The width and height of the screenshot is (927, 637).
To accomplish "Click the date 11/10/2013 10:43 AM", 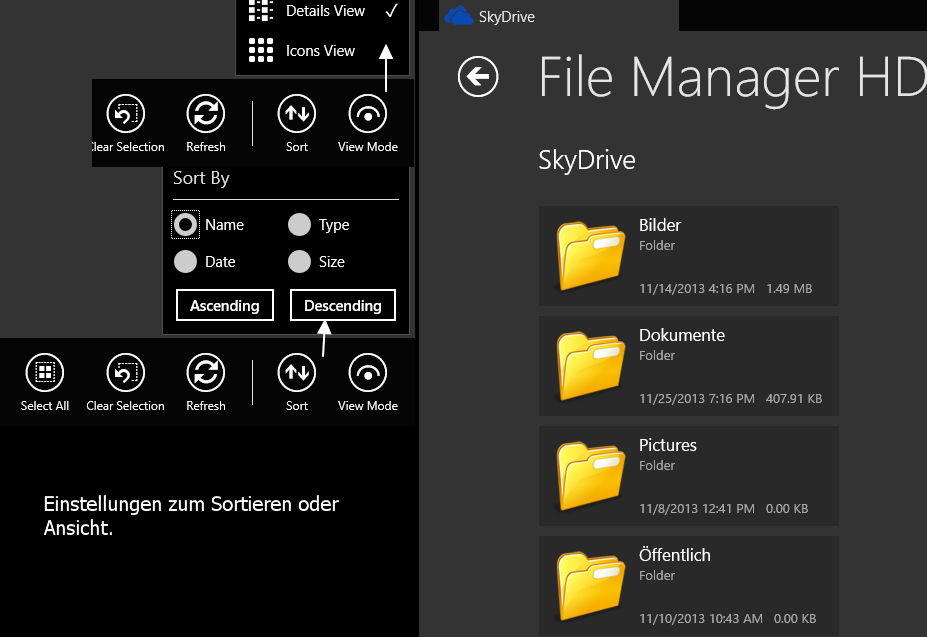I will click(701, 619).
